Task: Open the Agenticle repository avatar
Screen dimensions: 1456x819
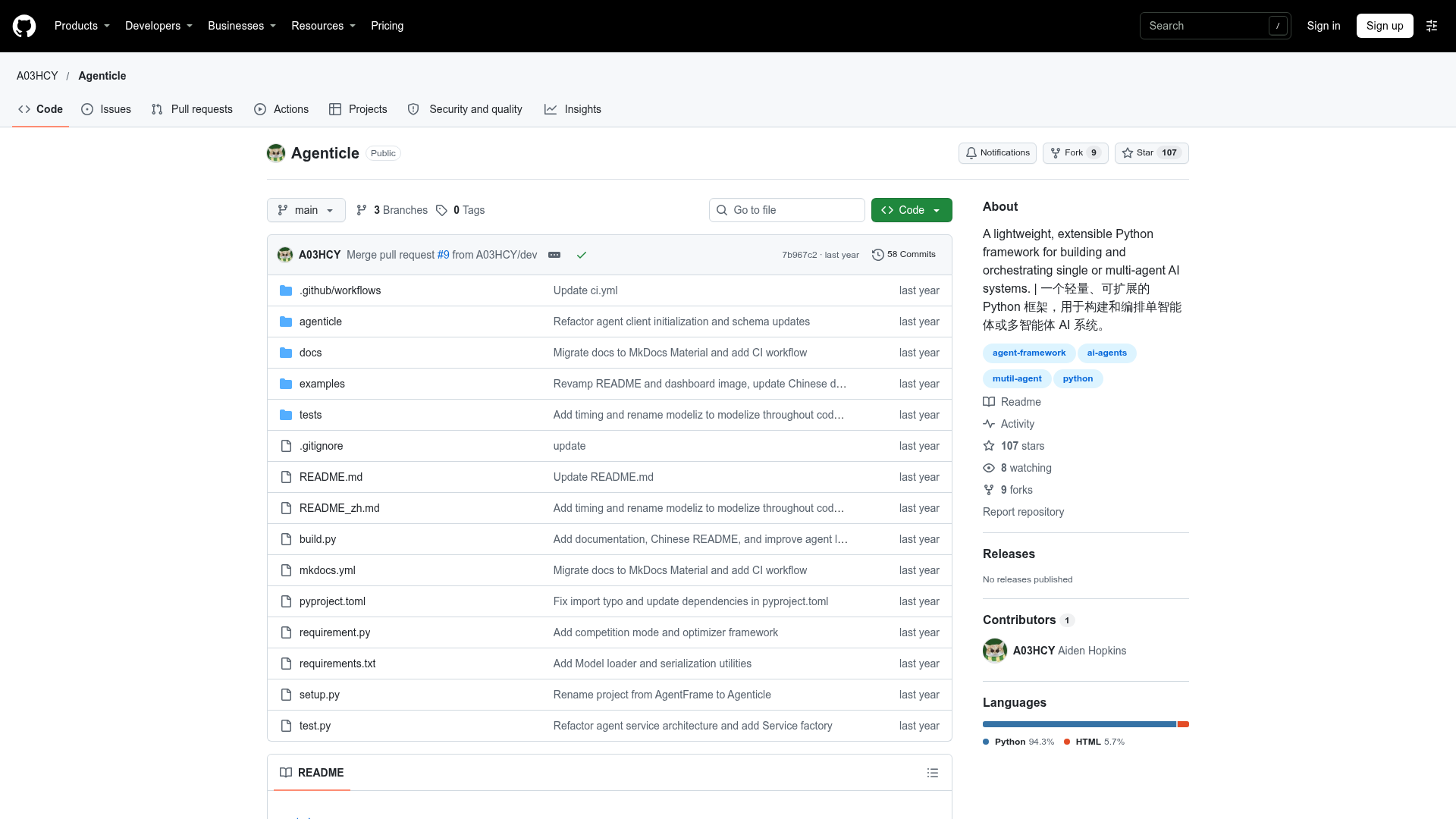Action: (276, 153)
